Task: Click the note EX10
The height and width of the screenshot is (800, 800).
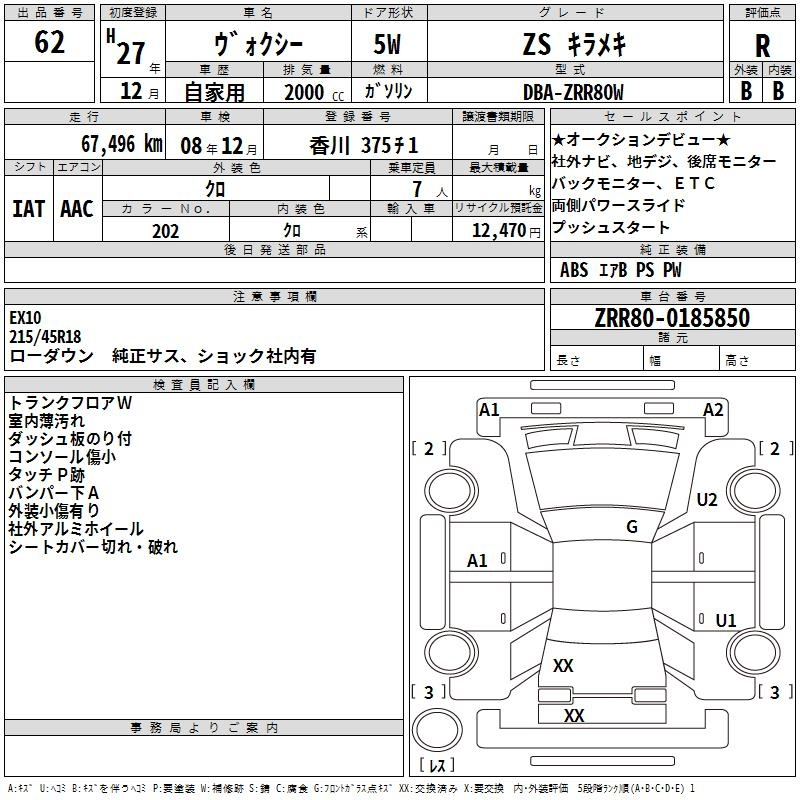Action: [25, 317]
